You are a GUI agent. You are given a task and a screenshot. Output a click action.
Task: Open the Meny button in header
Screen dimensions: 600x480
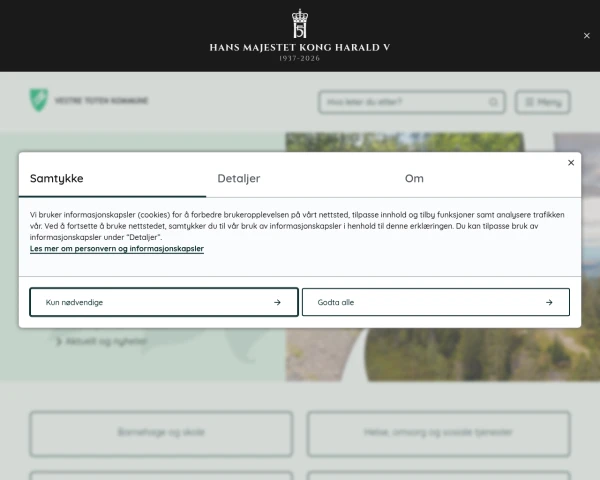coord(543,102)
